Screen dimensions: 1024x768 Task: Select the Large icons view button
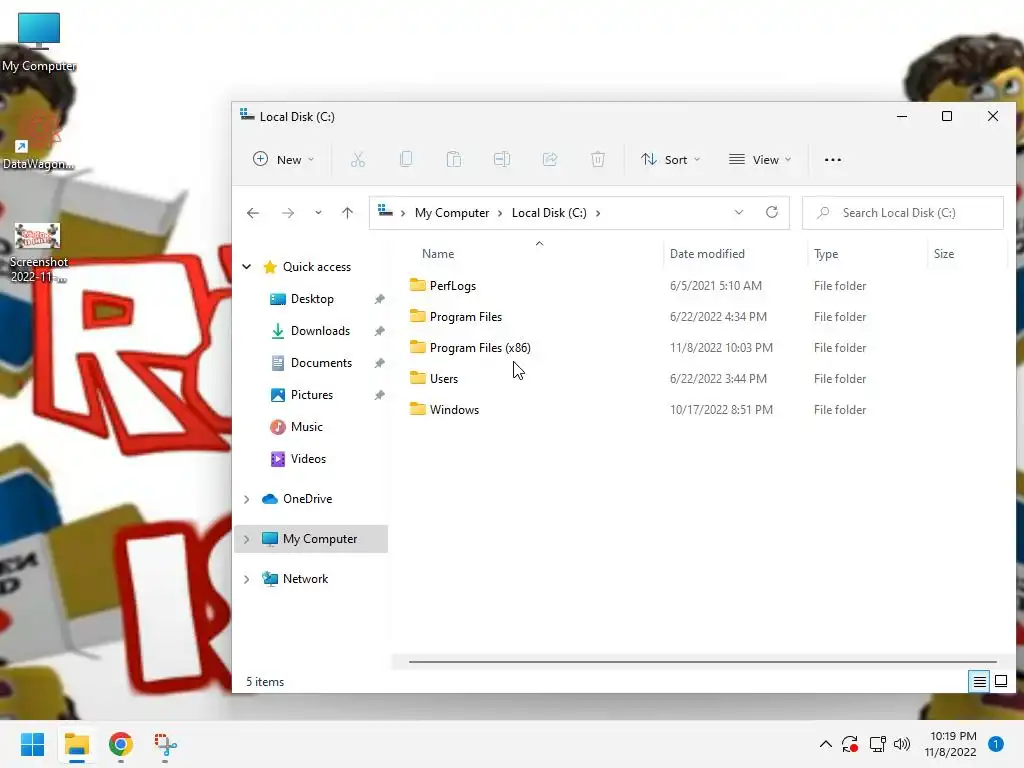pyautogui.click(x=1000, y=682)
